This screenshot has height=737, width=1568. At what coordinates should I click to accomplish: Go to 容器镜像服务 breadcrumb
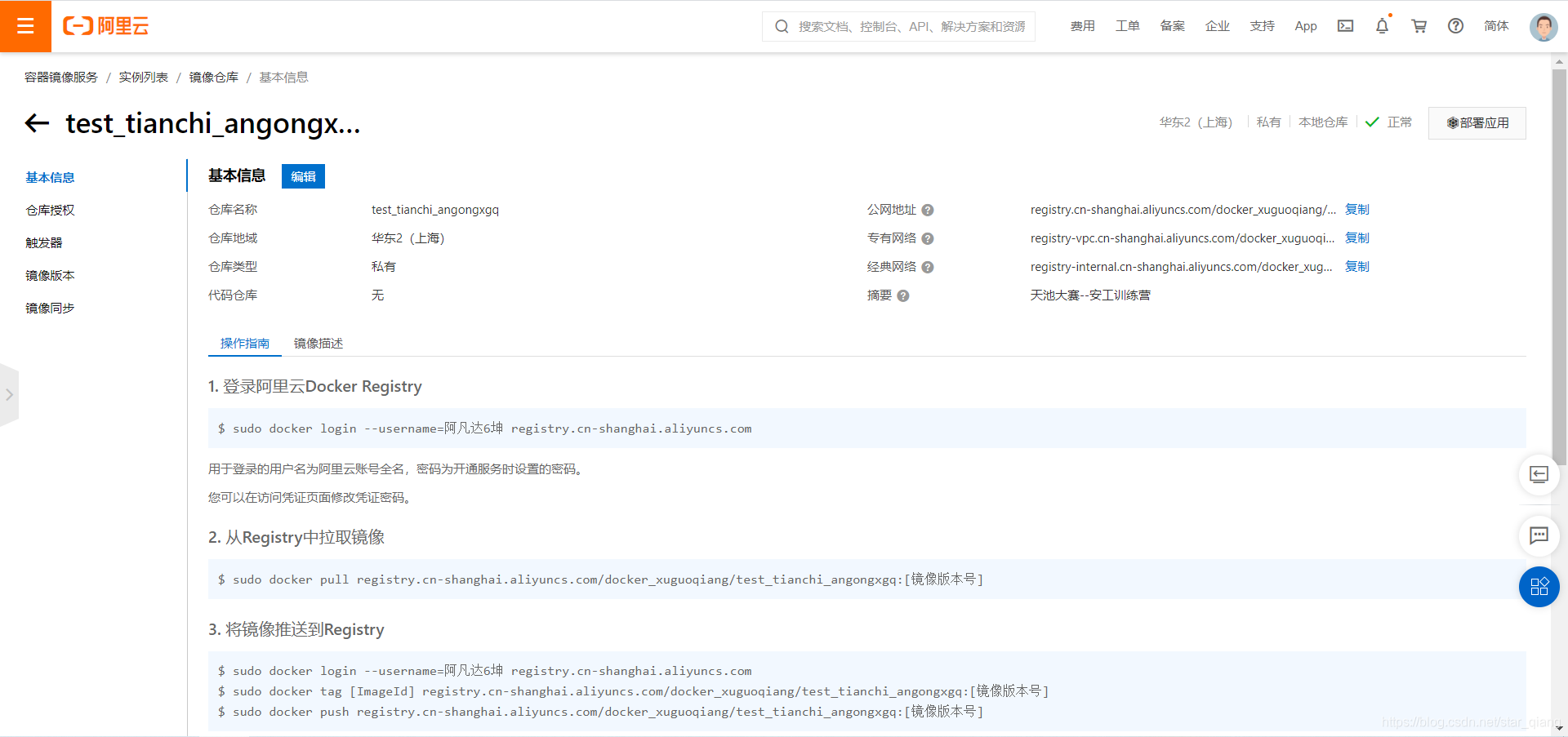point(61,77)
